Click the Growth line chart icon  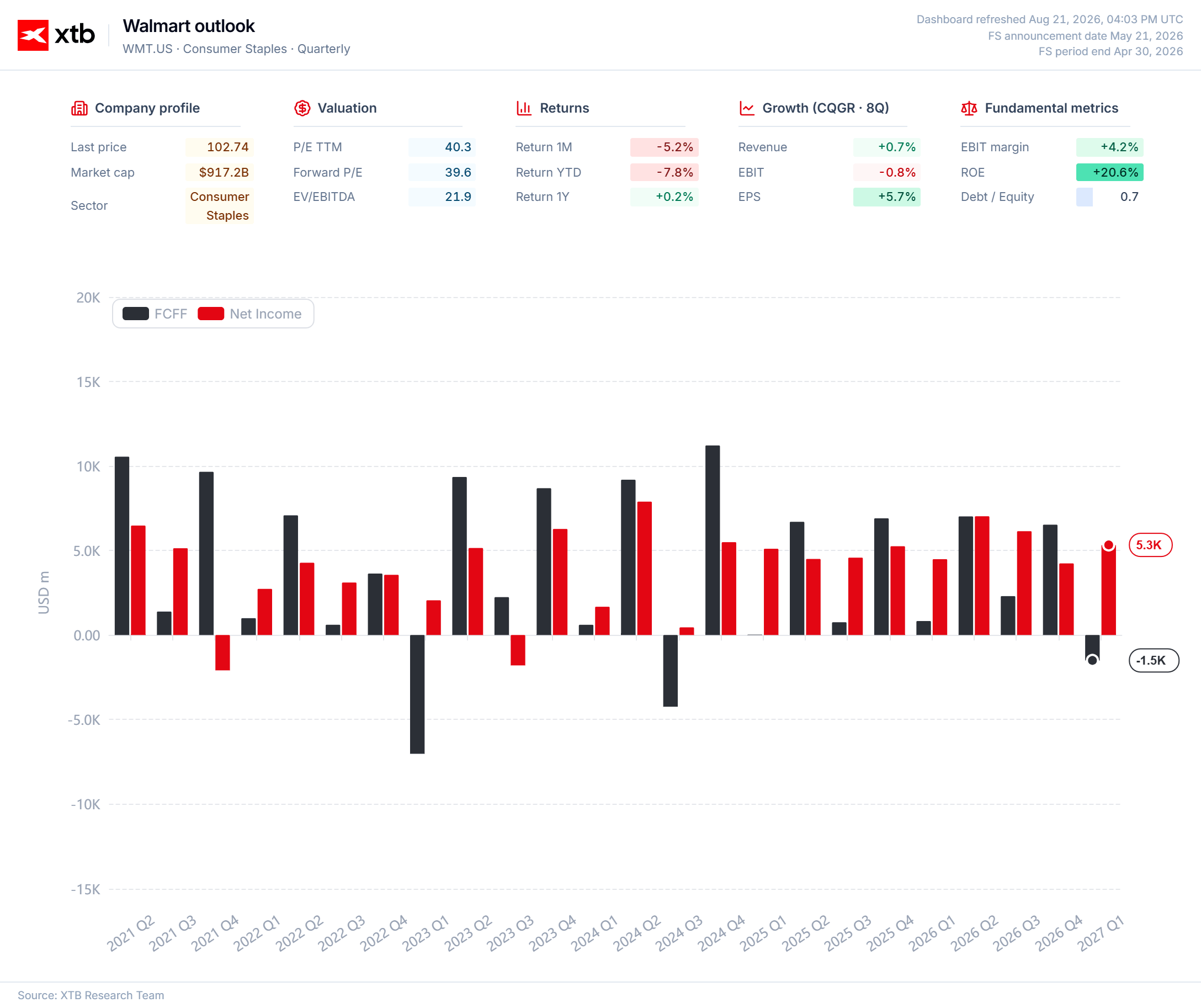[747, 108]
